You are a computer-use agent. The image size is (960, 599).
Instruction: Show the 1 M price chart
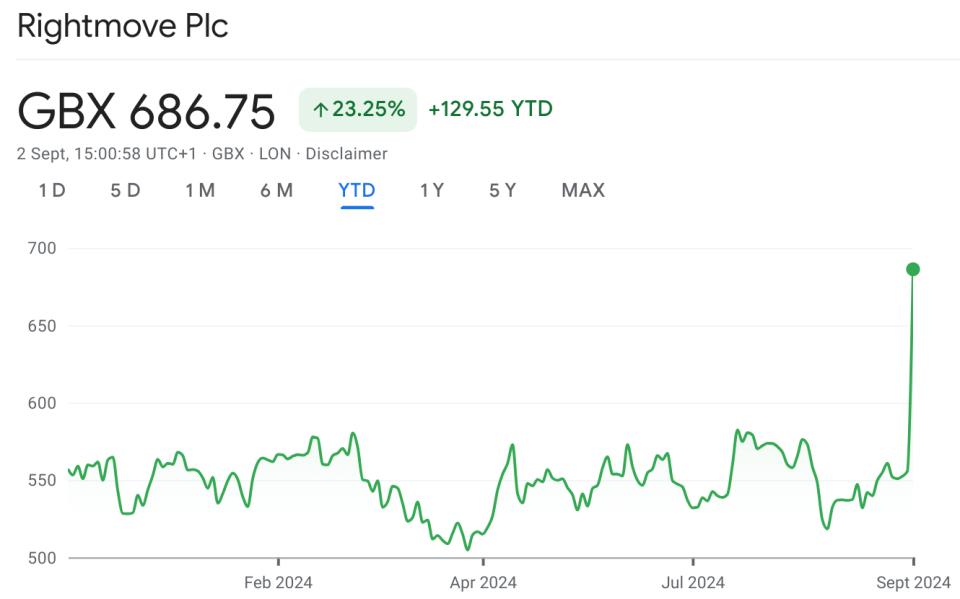click(x=200, y=190)
